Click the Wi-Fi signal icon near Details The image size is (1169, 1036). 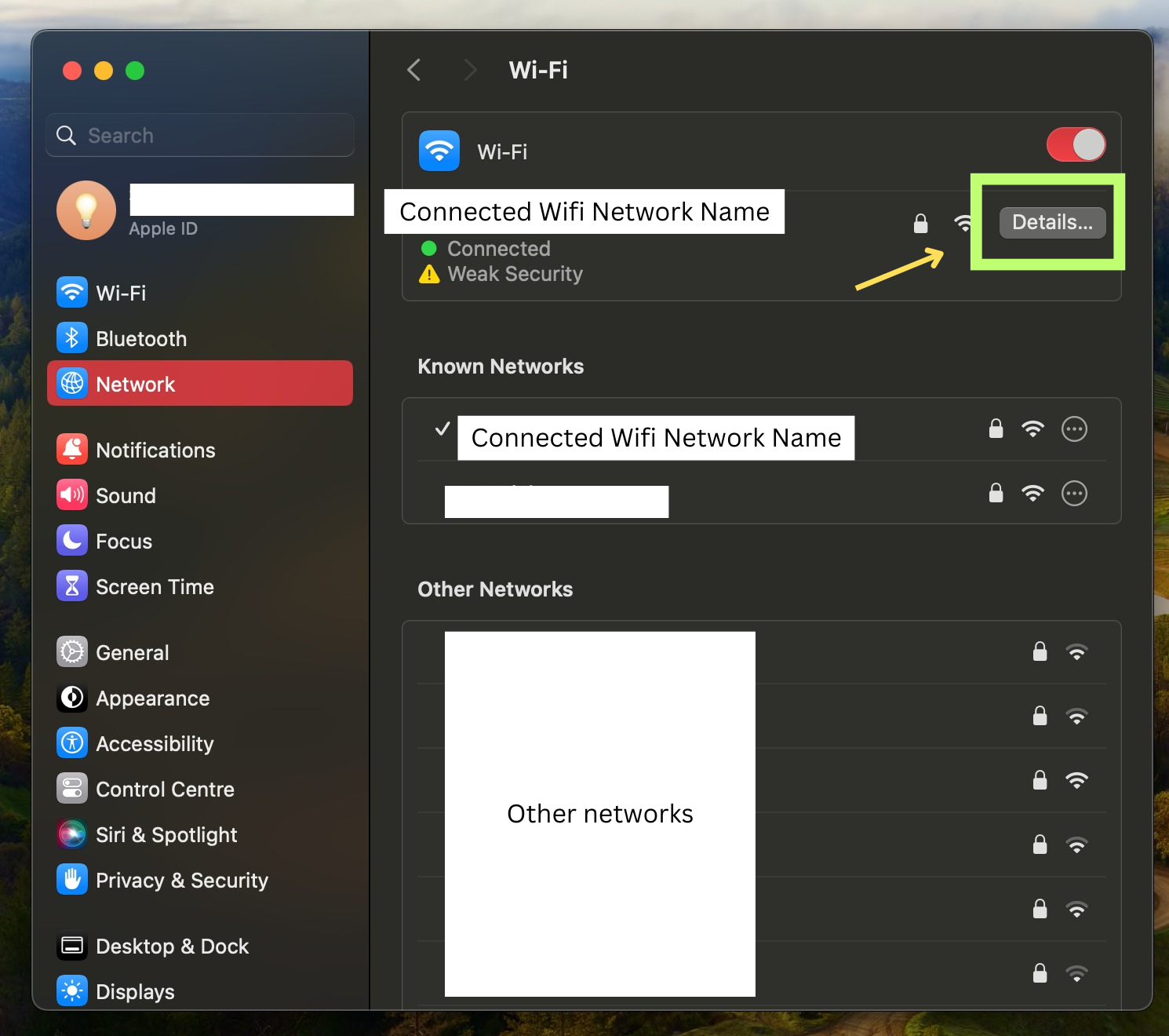pyautogui.click(x=964, y=223)
